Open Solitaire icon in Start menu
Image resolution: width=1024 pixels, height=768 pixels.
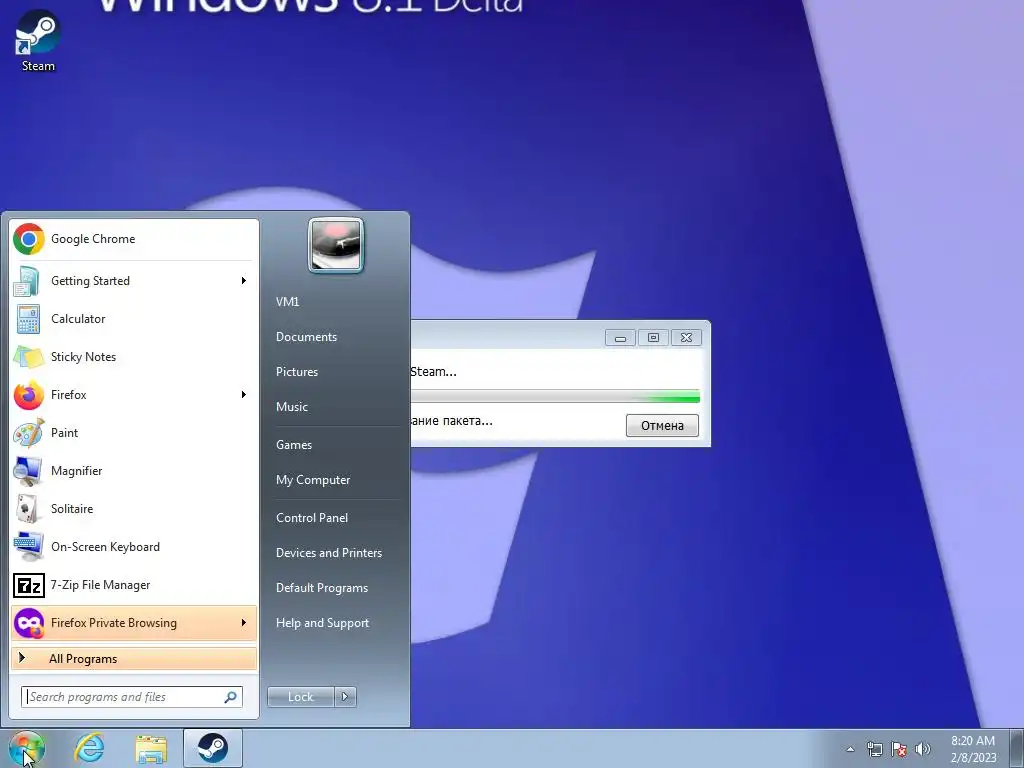pyautogui.click(x=29, y=509)
